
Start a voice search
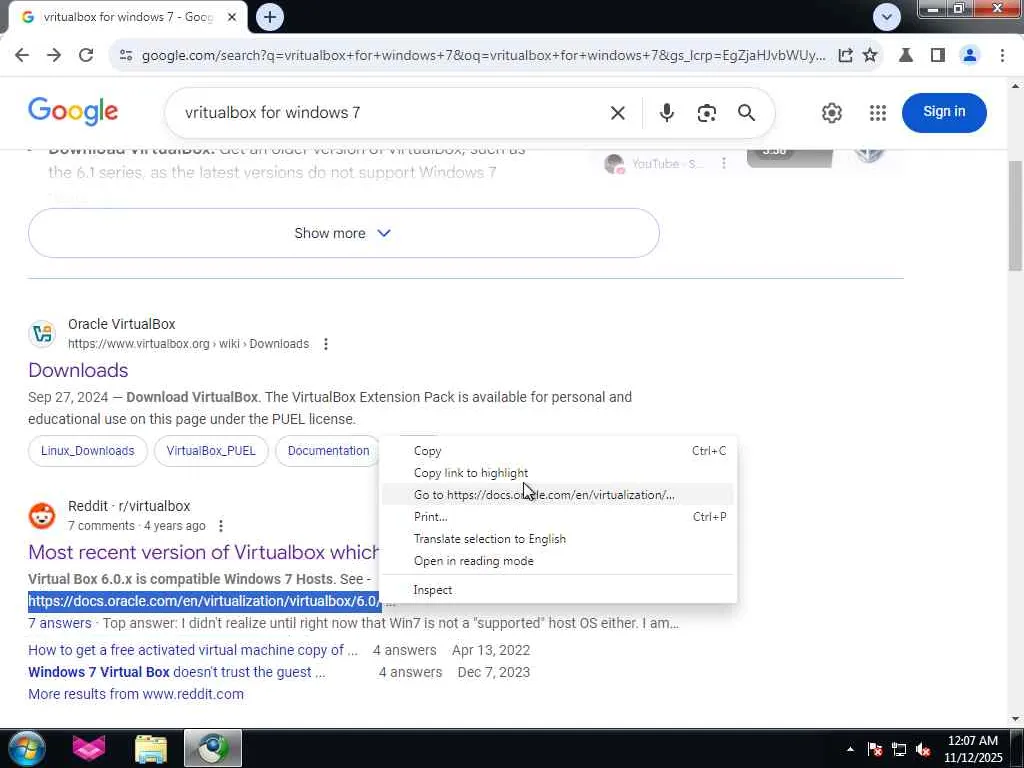(666, 113)
